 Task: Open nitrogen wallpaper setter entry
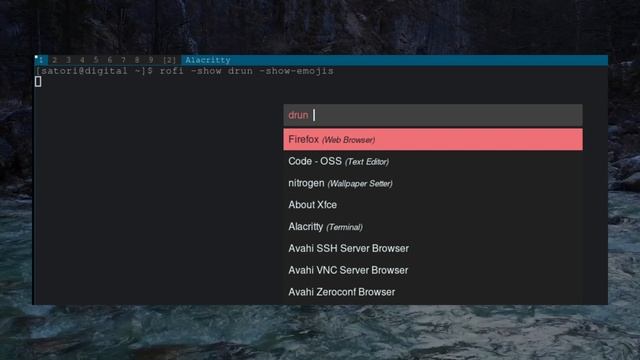[x=433, y=183]
